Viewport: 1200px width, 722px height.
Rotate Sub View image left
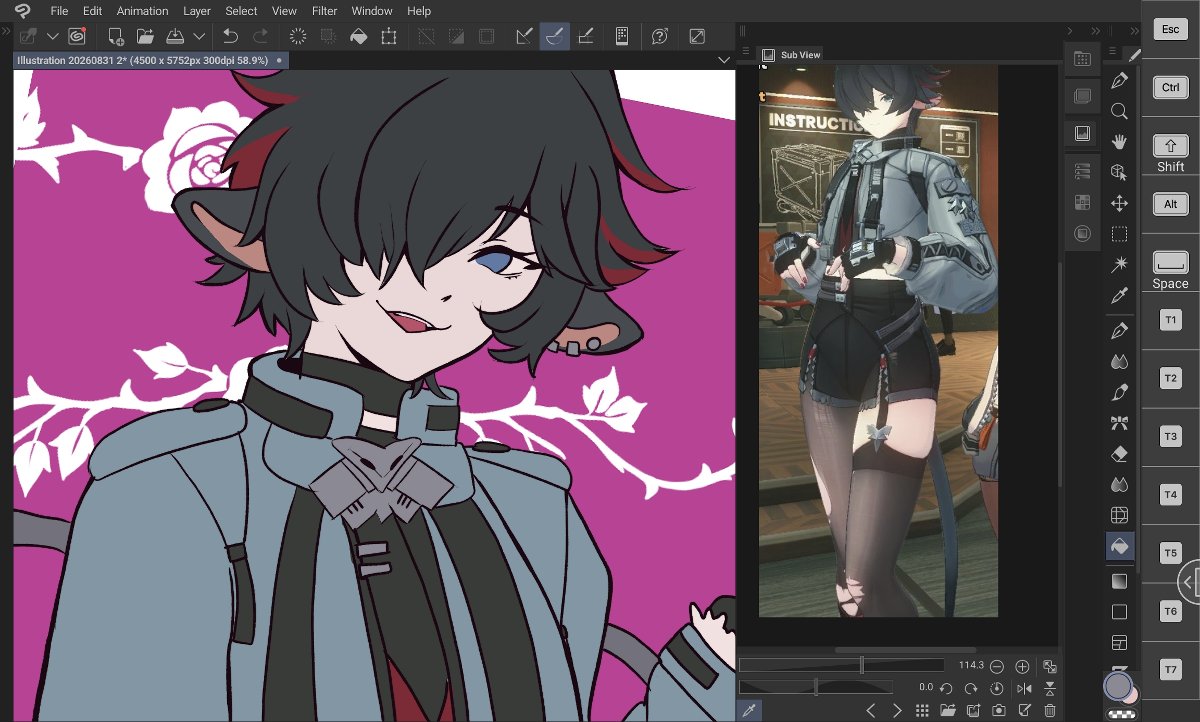[x=946, y=688]
